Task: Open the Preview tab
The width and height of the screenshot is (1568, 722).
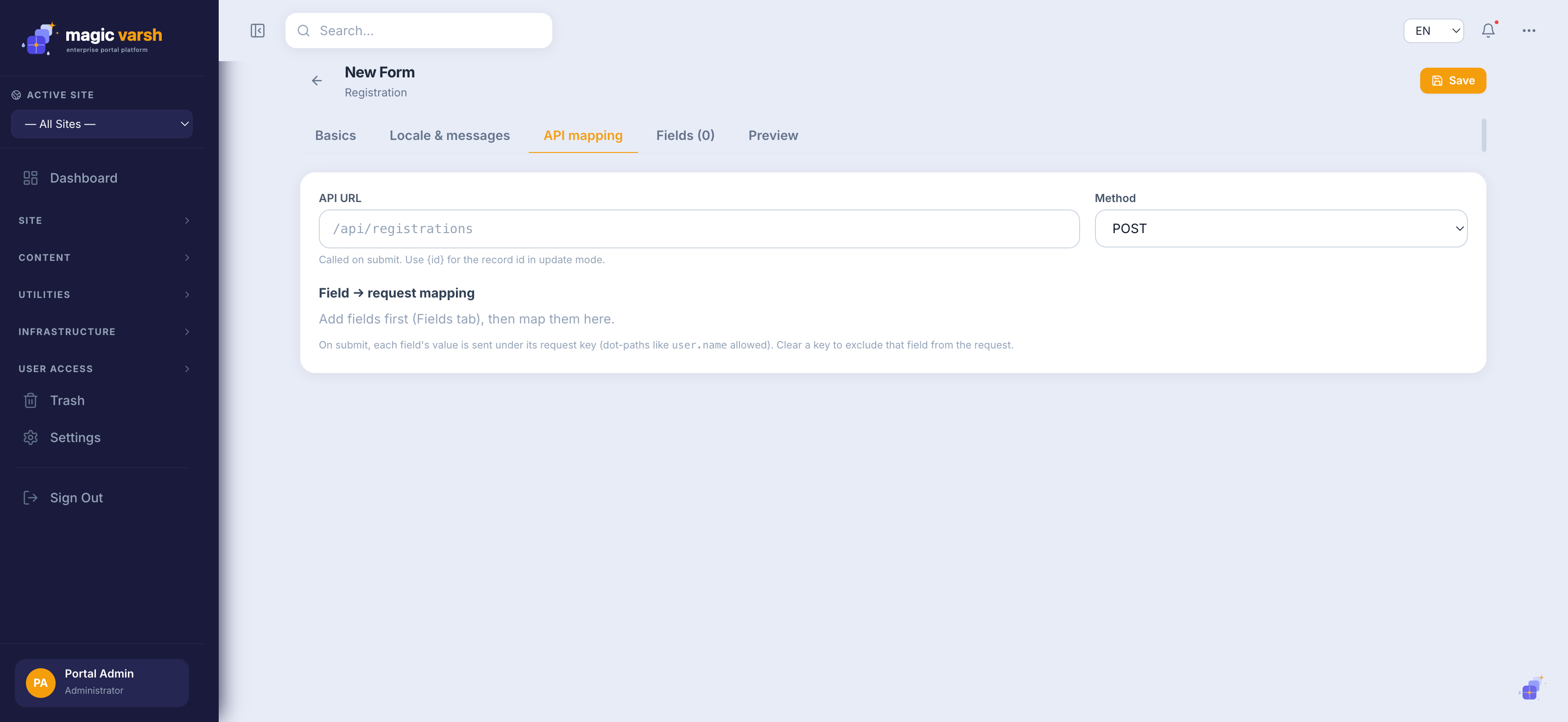Action: (x=773, y=136)
